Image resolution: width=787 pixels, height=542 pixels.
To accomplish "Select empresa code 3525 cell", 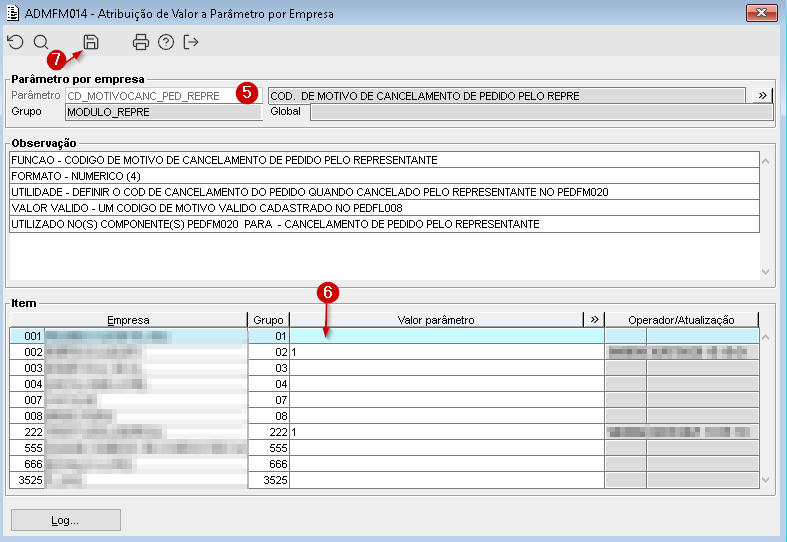I will (x=28, y=480).
